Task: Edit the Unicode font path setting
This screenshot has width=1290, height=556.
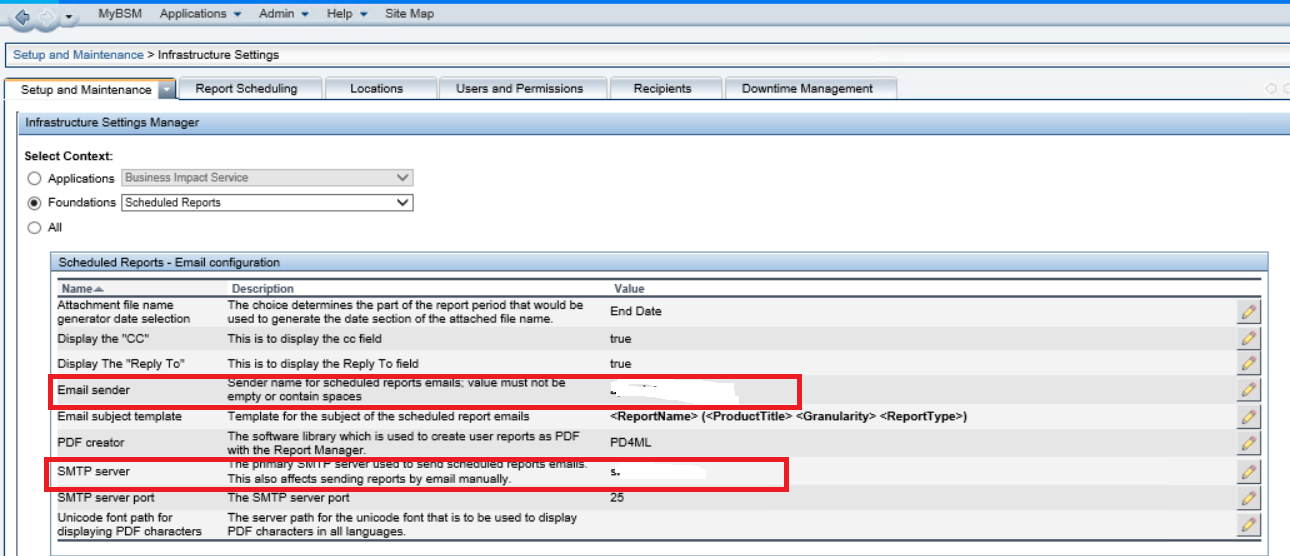Action: (1248, 523)
